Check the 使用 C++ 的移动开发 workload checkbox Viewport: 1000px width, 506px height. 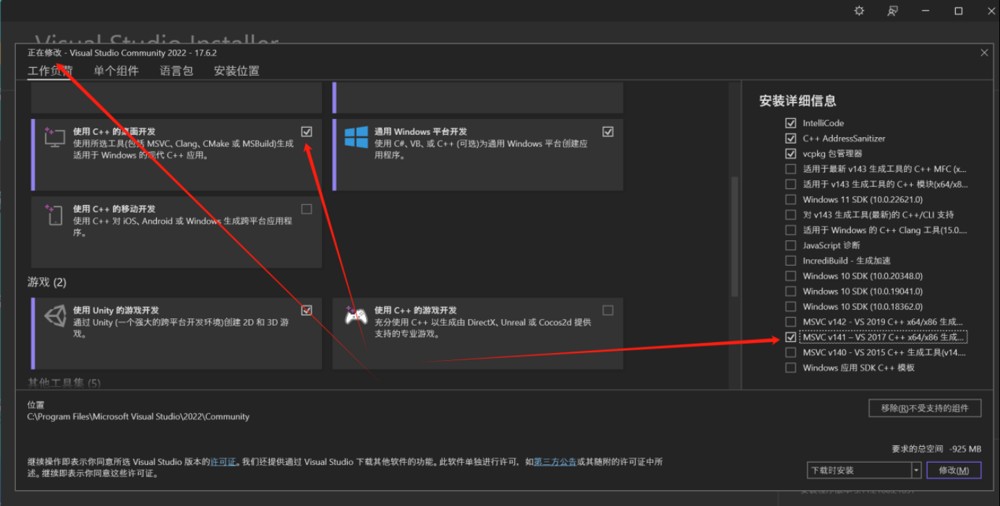pyautogui.click(x=307, y=209)
